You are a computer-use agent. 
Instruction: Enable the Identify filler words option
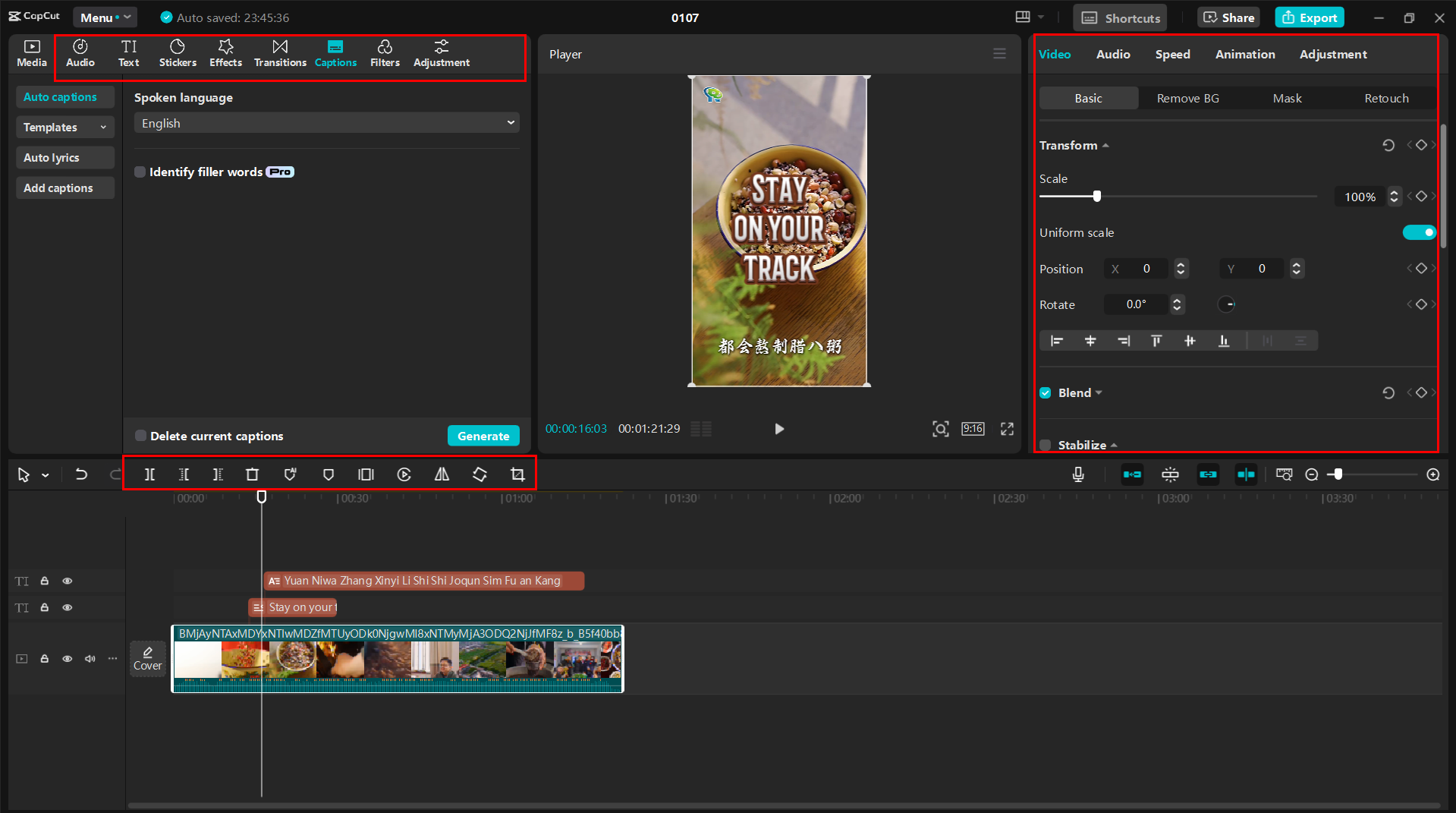coord(140,172)
